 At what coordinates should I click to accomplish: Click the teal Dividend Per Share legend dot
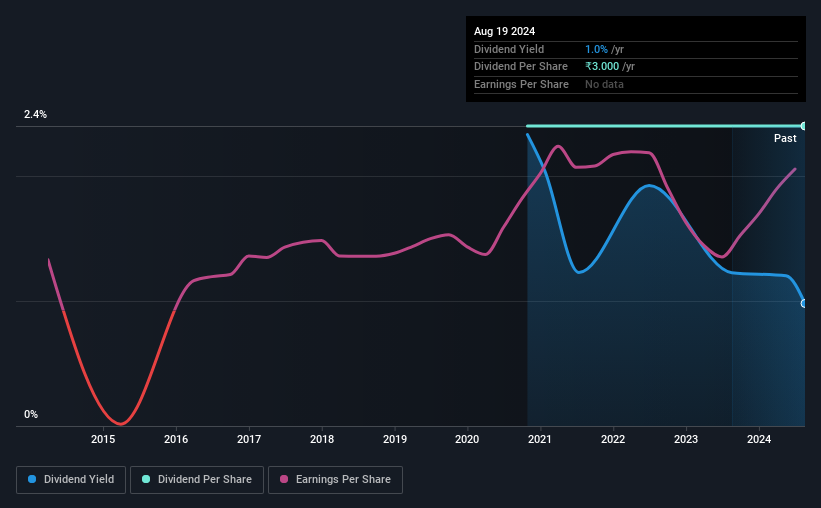point(146,479)
